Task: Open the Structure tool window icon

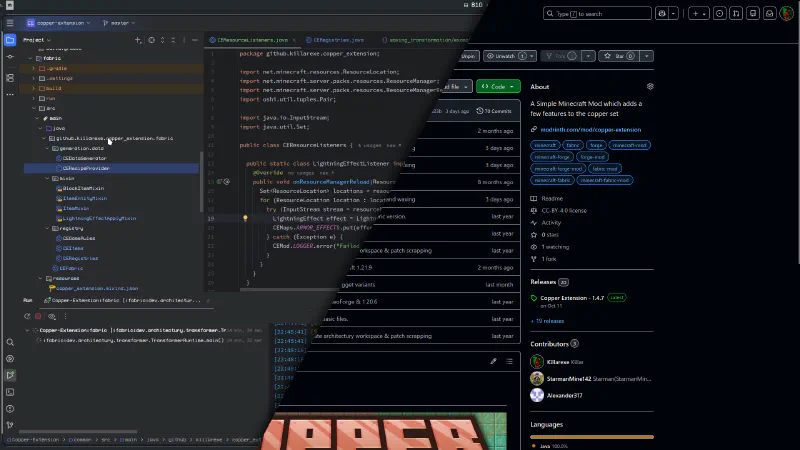Action: 10,77
